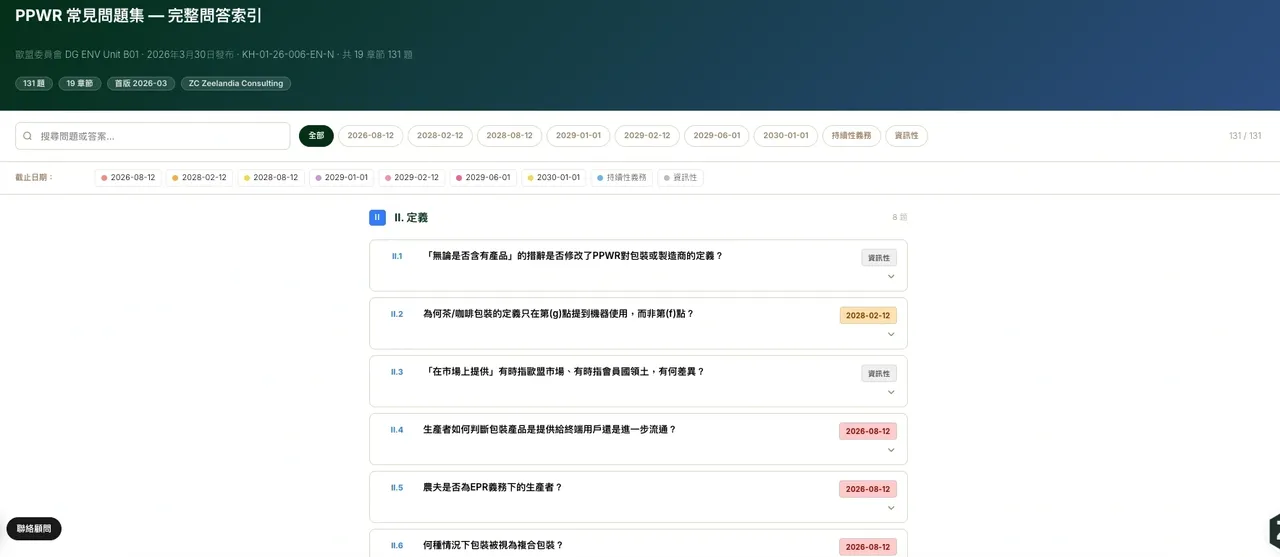This screenshot has height=557, width=1280.
Task: Click the blue II chapter badge icon
Action: tap(377, 217)
